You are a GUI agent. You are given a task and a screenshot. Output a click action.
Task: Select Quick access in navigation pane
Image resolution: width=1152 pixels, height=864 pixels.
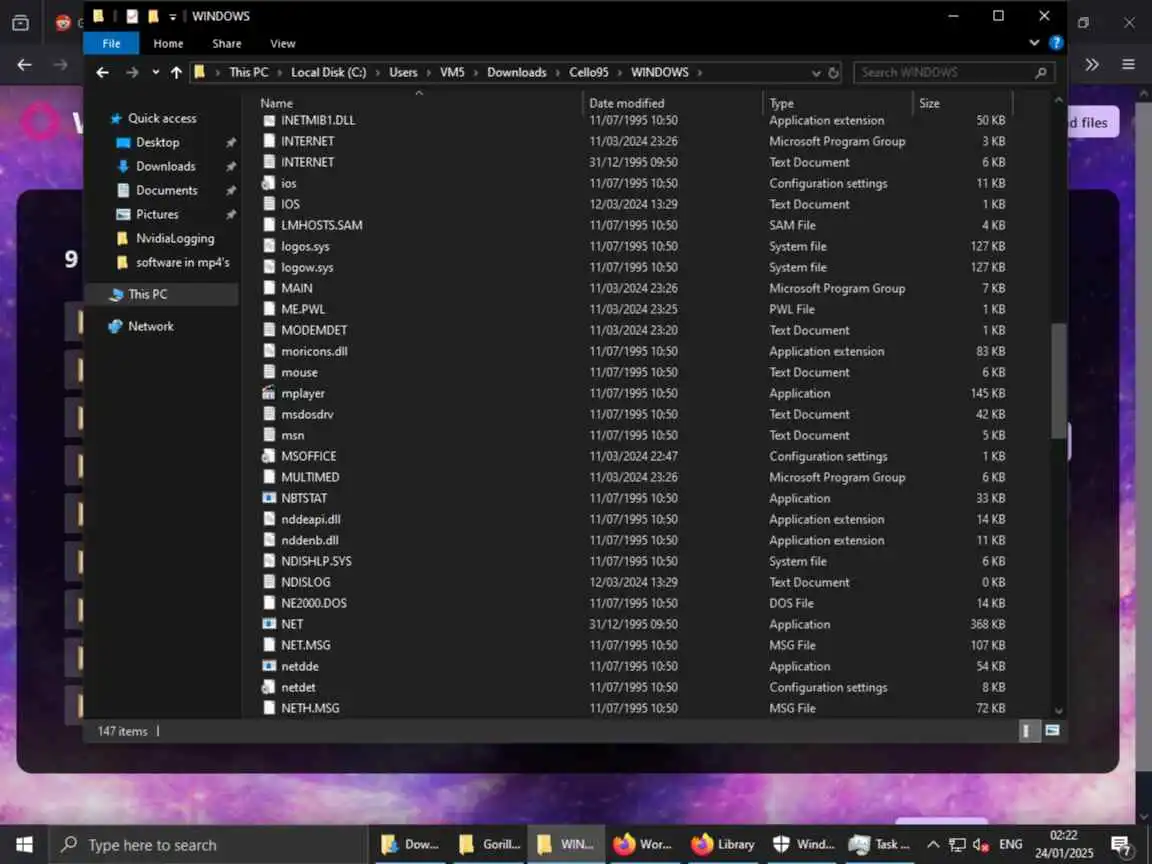point(162,118)
